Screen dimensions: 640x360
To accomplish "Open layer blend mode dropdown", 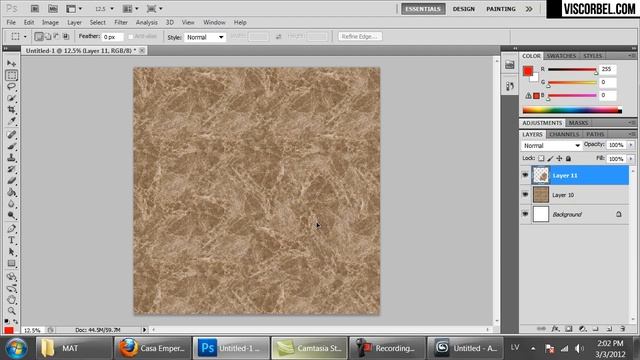I will click(x=551, y=145).
